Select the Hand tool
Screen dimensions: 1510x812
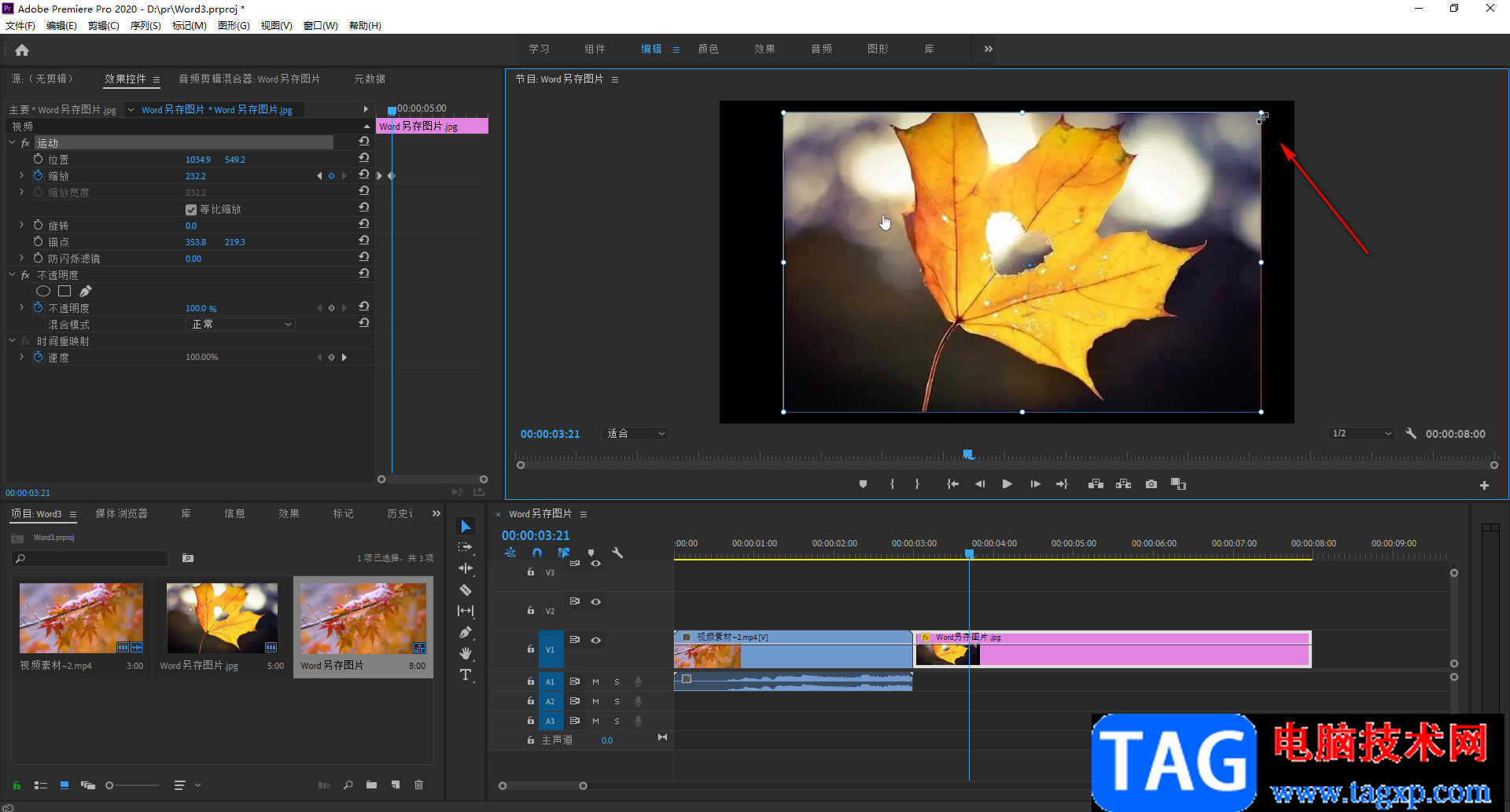click(x=466, y=653)
